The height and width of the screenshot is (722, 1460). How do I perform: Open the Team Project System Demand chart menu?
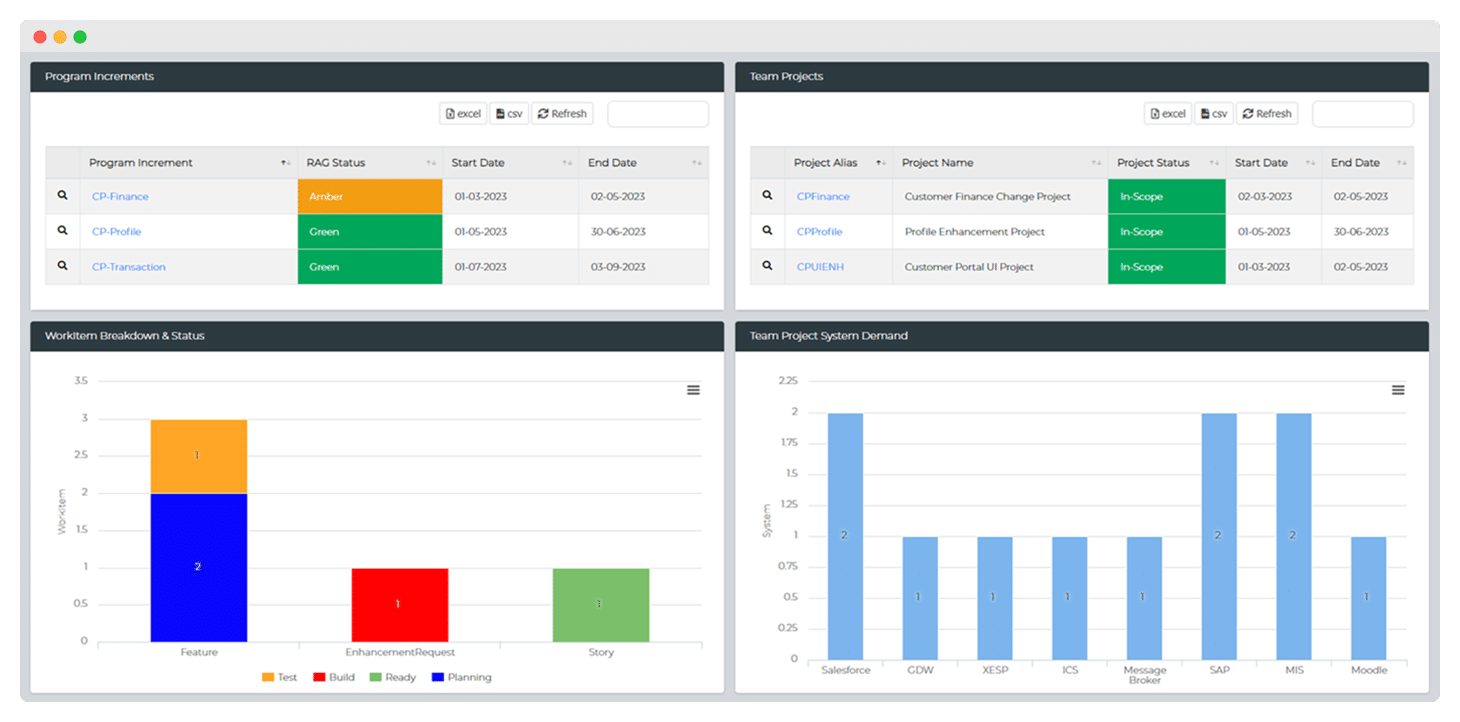point(1398,390)
